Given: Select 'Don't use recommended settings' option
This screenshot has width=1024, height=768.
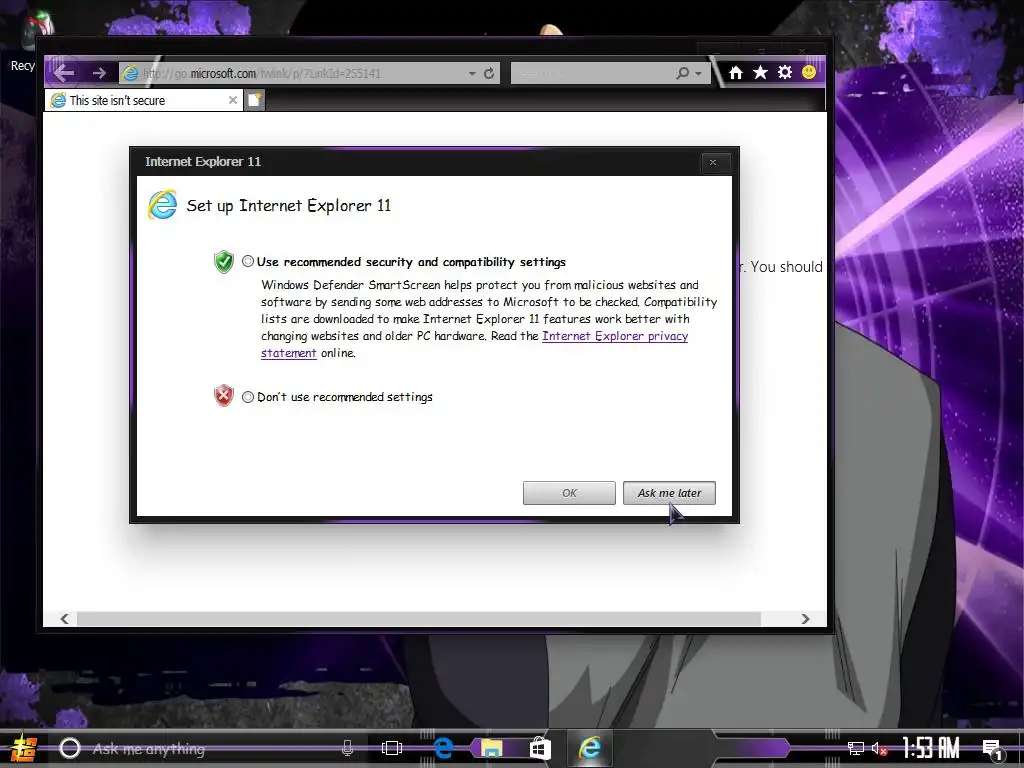Looking at the screenshot, I should click(248, 396).
